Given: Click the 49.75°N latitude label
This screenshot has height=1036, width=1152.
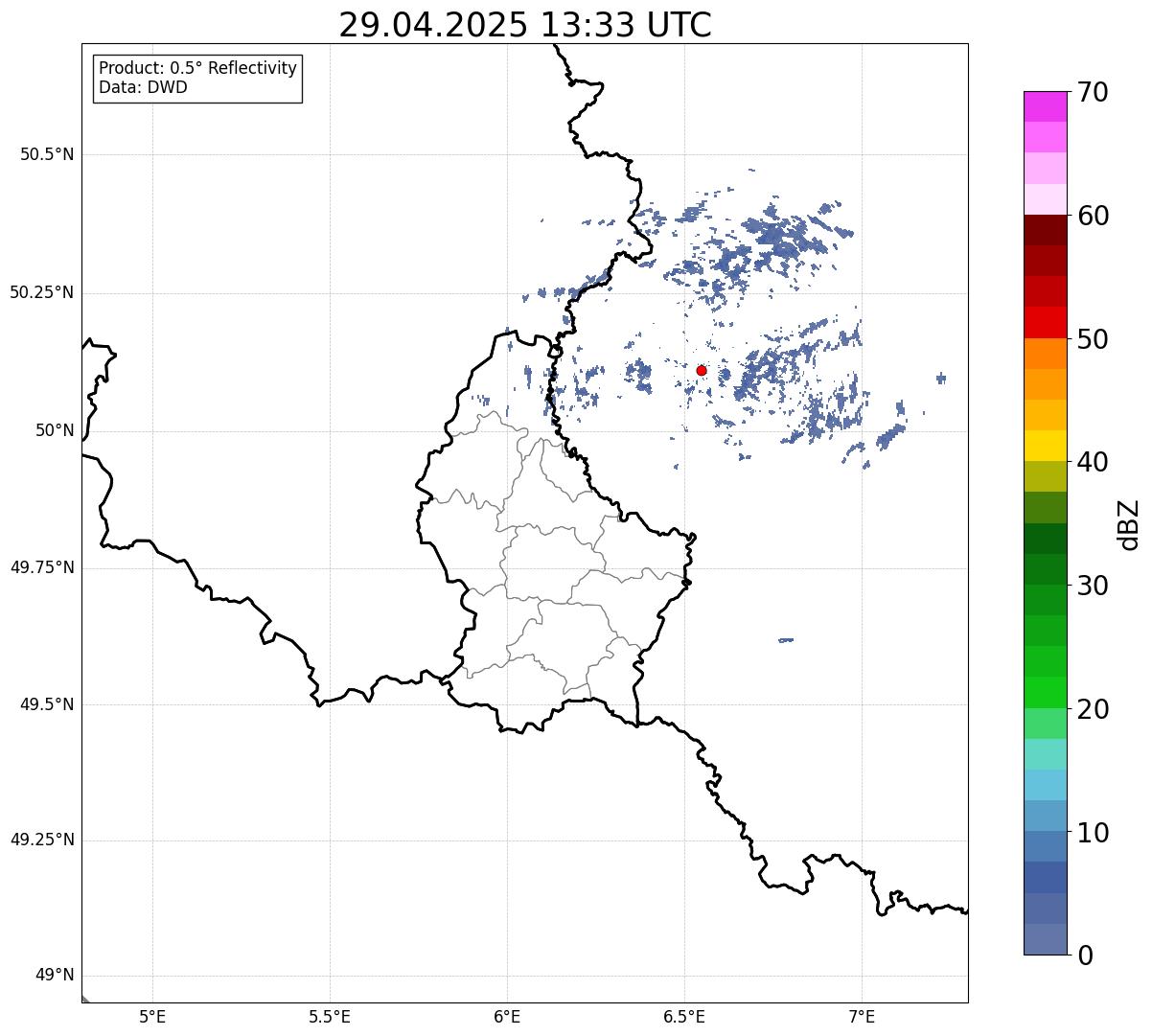Looking at the screenshot, I should point(42,567).
